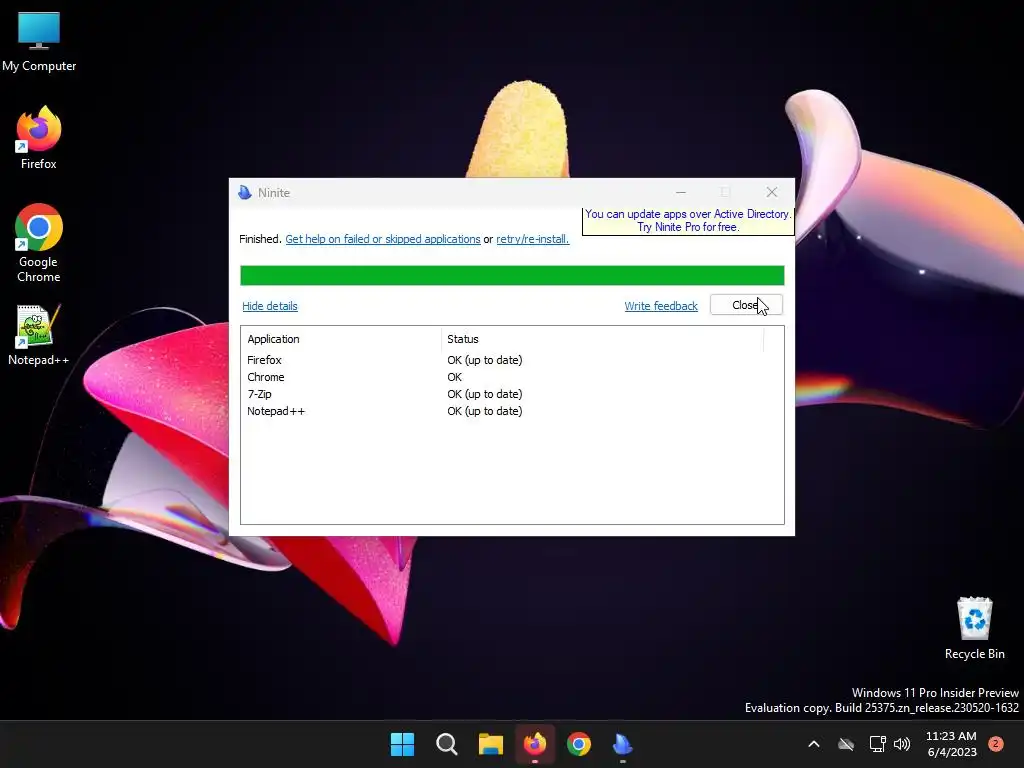Viewport: 1024px width, 768px height.
Task: Click Notepad++'s OK (up to date) status
Action: click(x=485, y=411)
